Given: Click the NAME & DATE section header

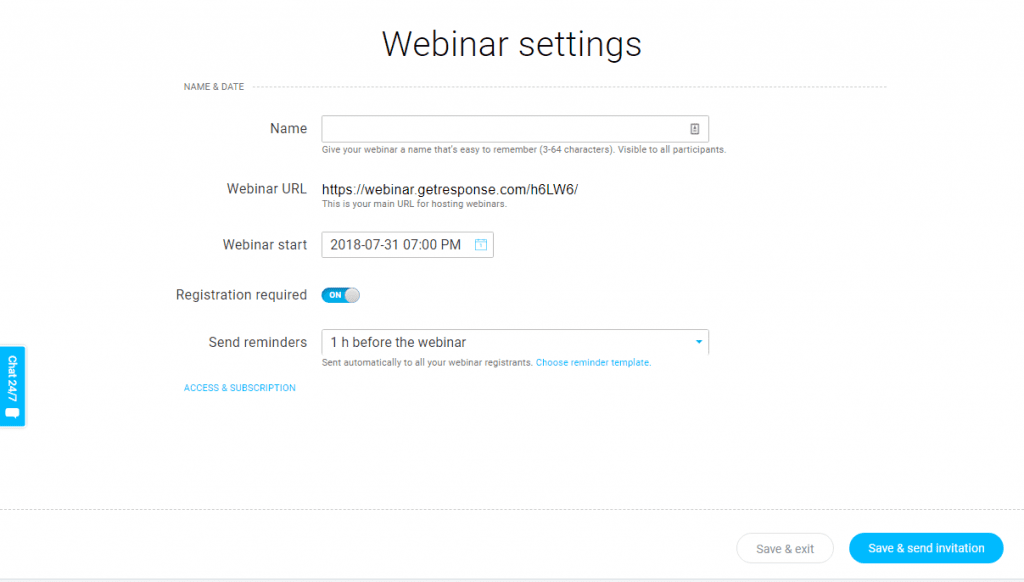Looking at the screenshot, I should [214, 86].
